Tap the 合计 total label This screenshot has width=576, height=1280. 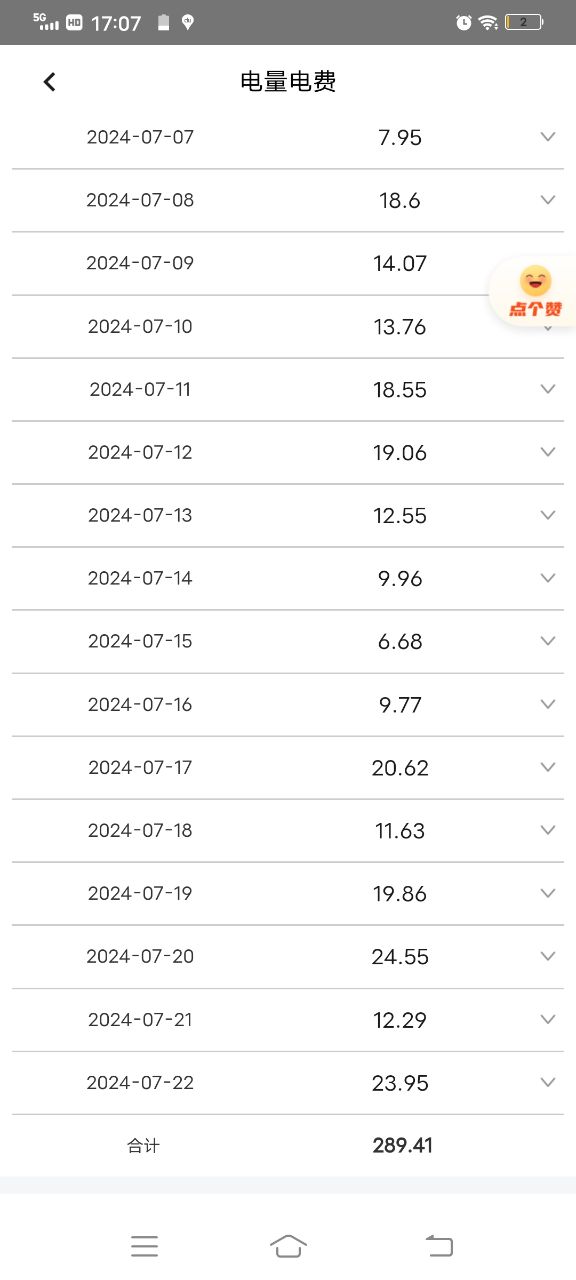pos(143,1146)
